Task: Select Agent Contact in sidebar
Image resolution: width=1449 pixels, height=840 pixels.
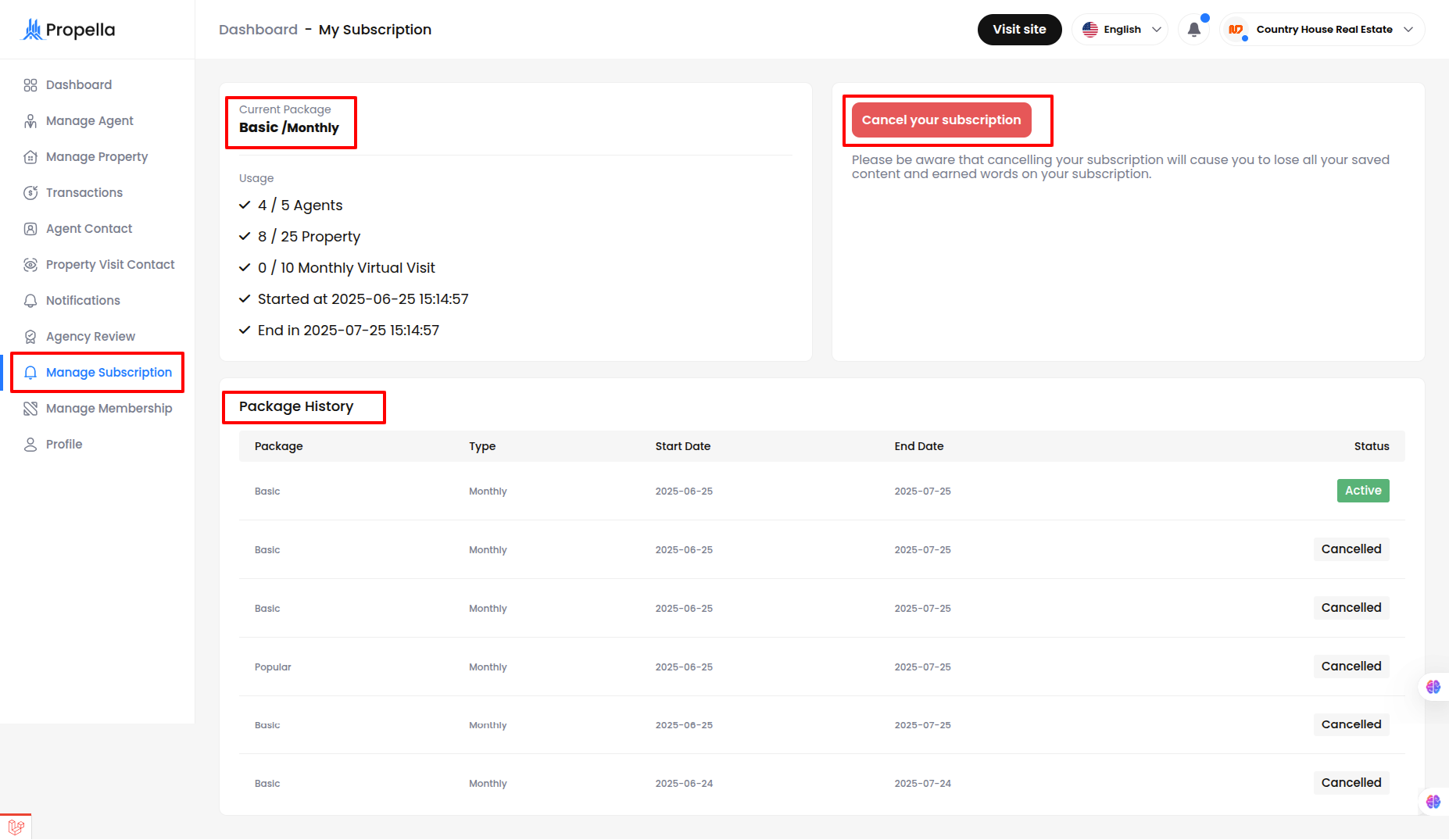Action: tap(89, 229)
